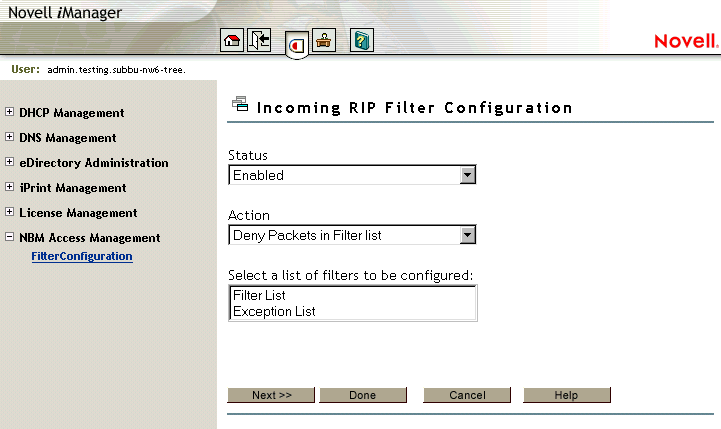Select the Roles and Tasks icon
Image resolution: width=721 pixels, height=429 pixels.
(297, 45)
